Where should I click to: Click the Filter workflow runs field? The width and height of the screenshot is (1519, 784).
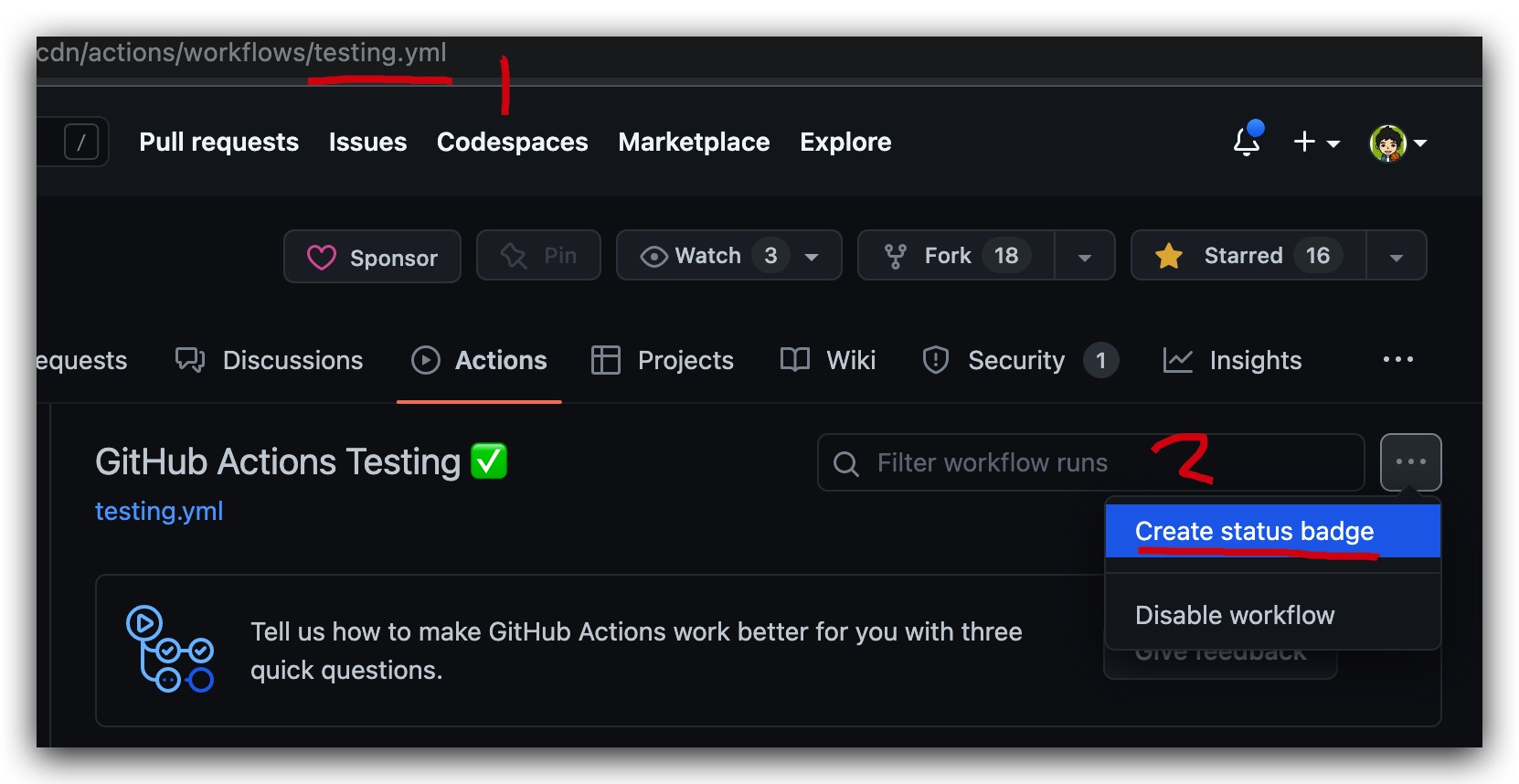coord(1090,462)
